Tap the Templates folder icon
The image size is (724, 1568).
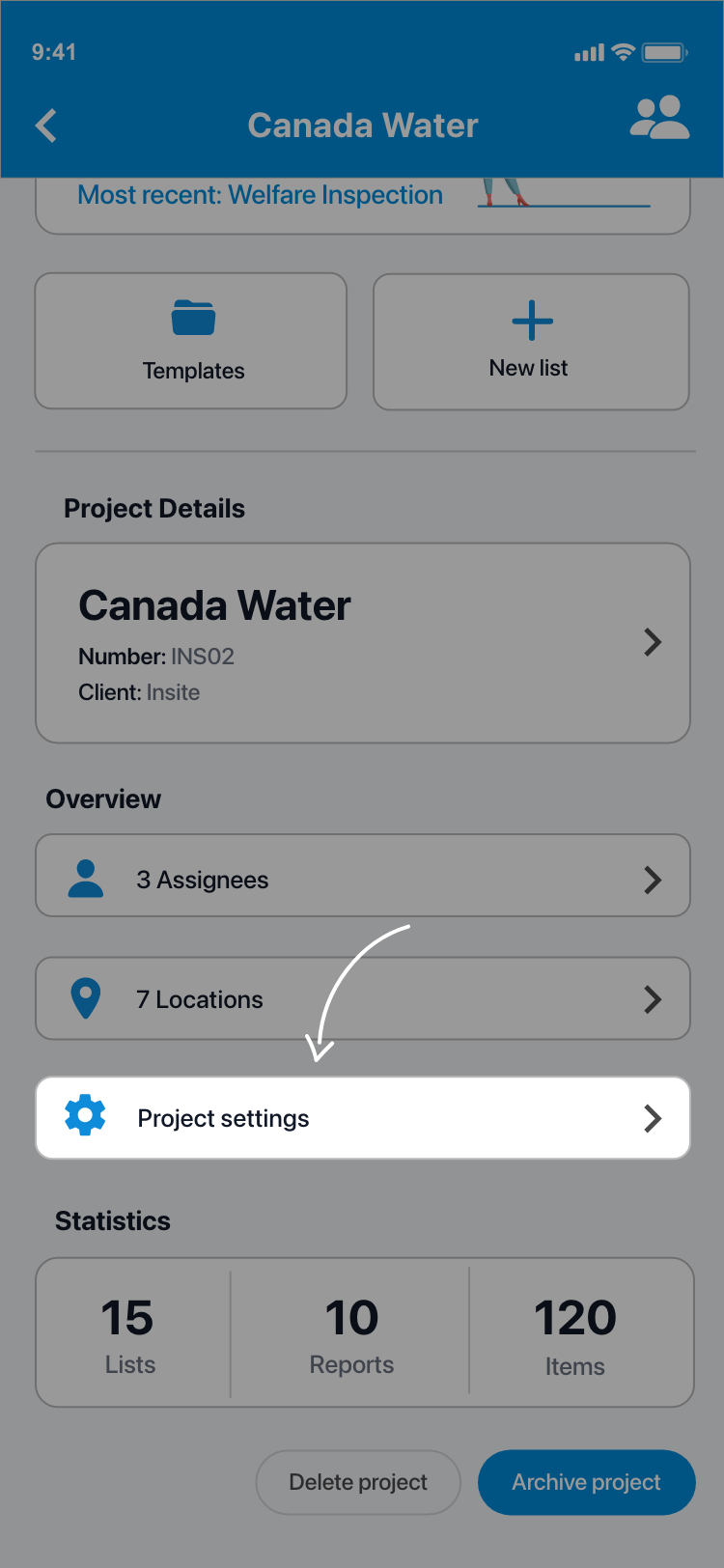(x=193, y=318)
